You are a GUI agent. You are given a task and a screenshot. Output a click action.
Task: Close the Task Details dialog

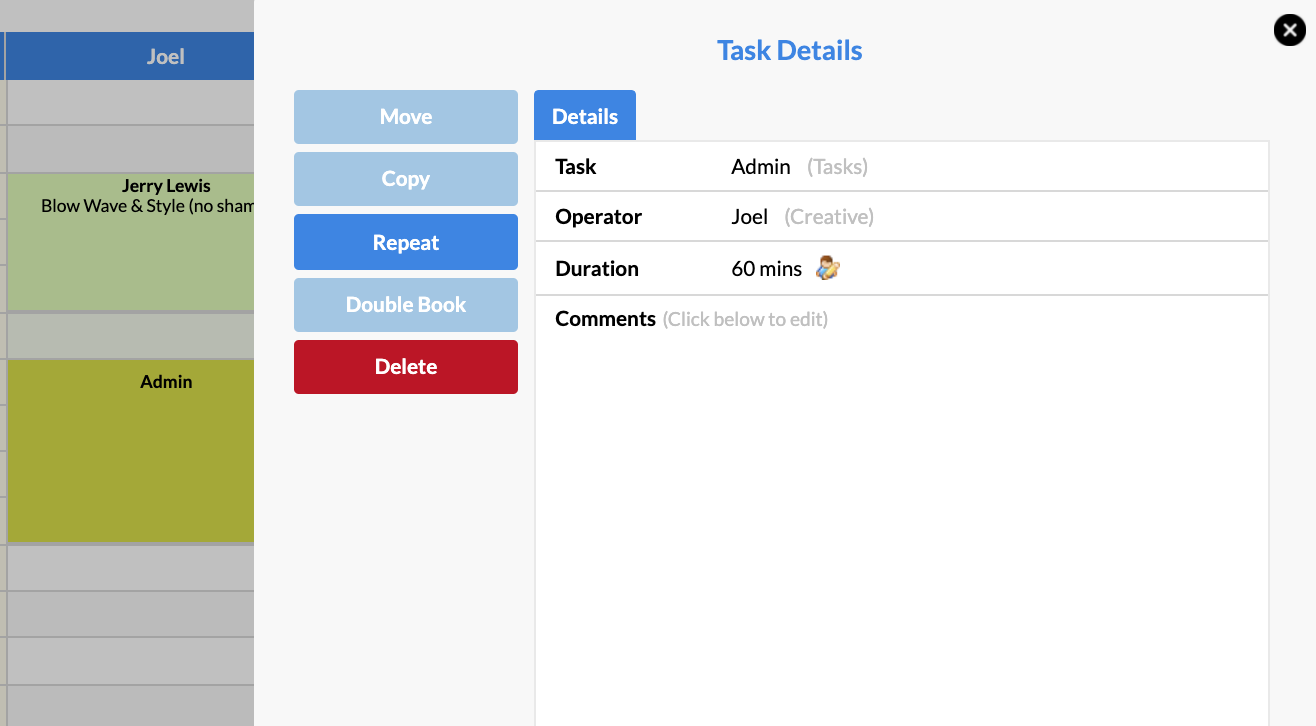click(x=1288, y=30)
